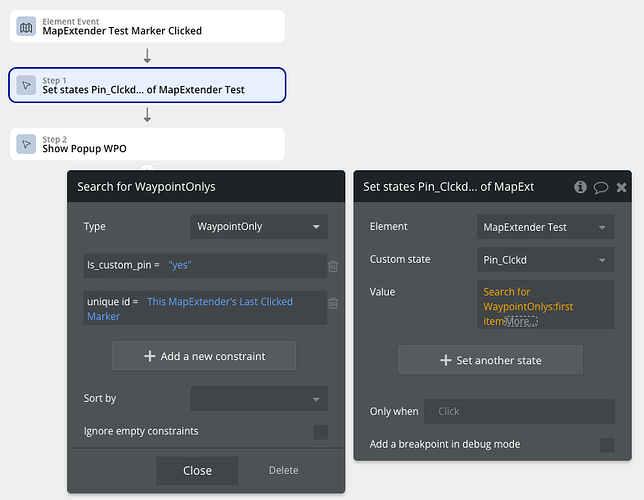Image resolution: width=644 pixels, height=500 pixels.
Task: Click the cursor icon on Step 1
Action: [27, 85]
